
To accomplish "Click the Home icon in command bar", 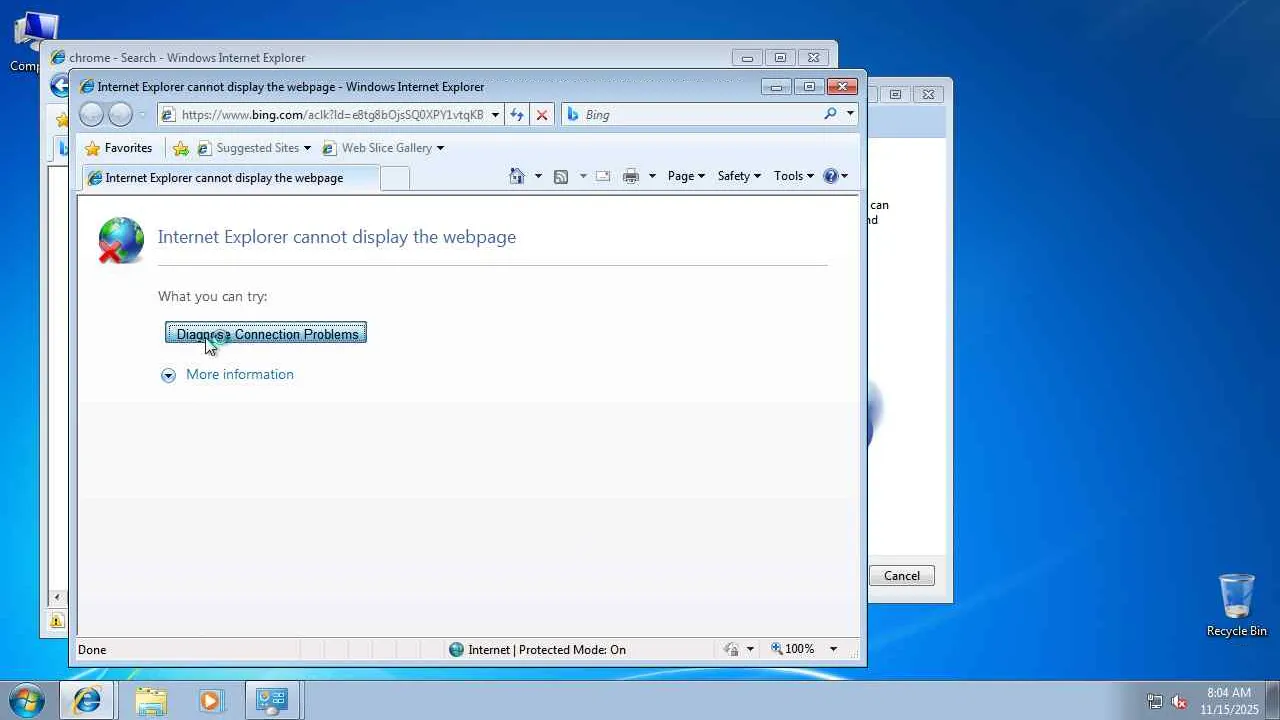I will (x=517, y=176).
